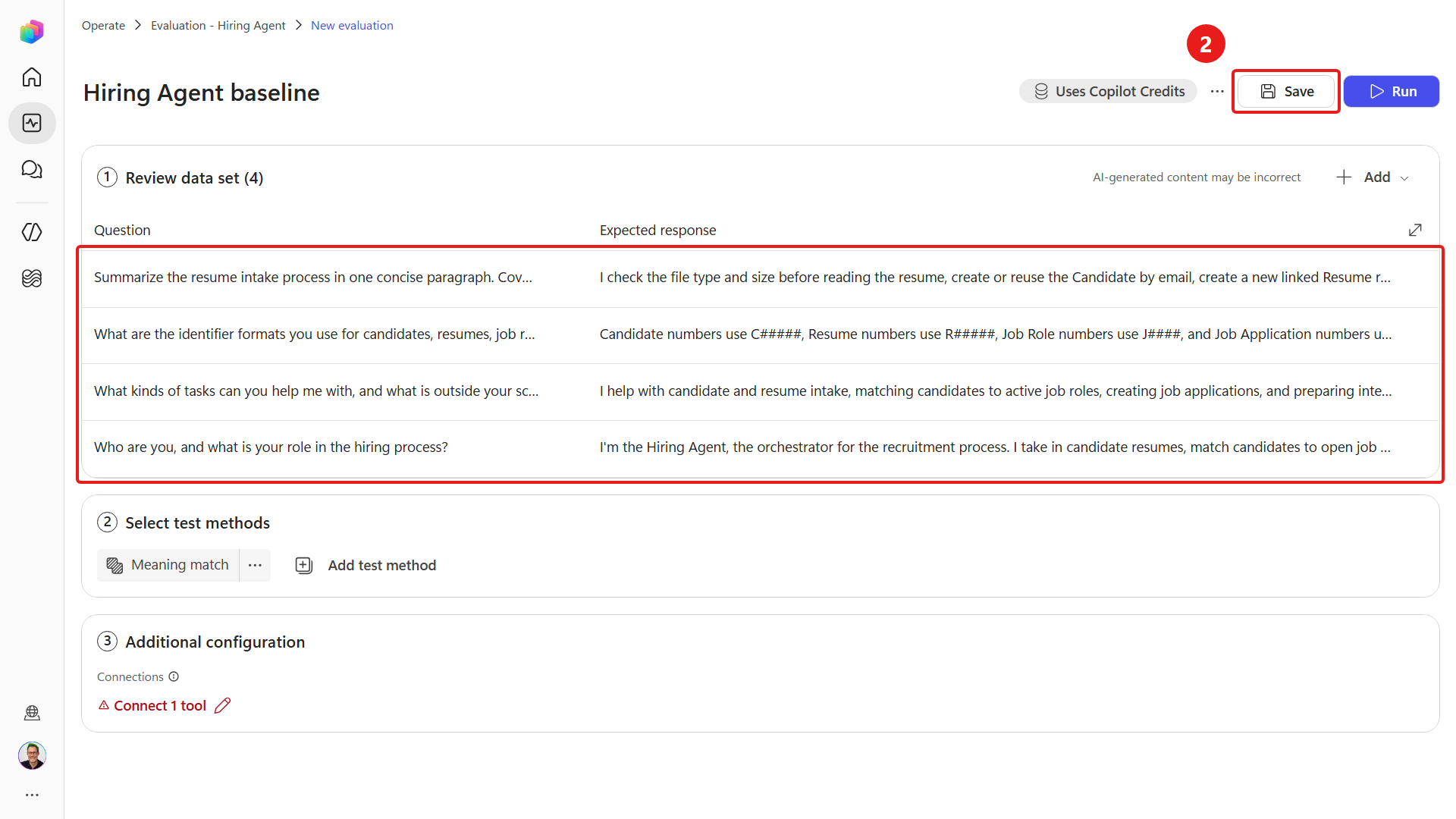Click the globe environment icon

pos(32,712)
